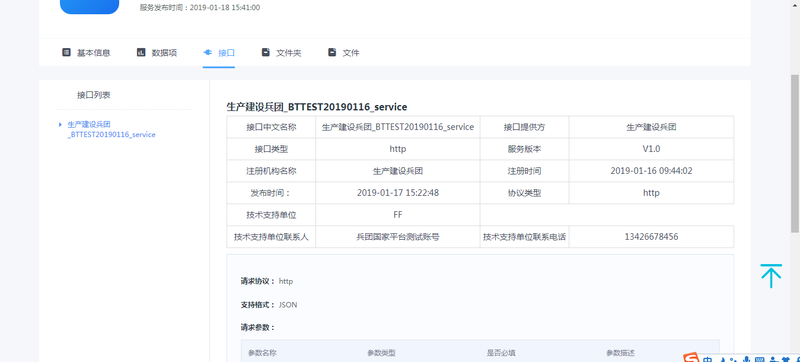Click the 请求协议 http line
This screenshot has width=800, height=362.
pos(267,281)
